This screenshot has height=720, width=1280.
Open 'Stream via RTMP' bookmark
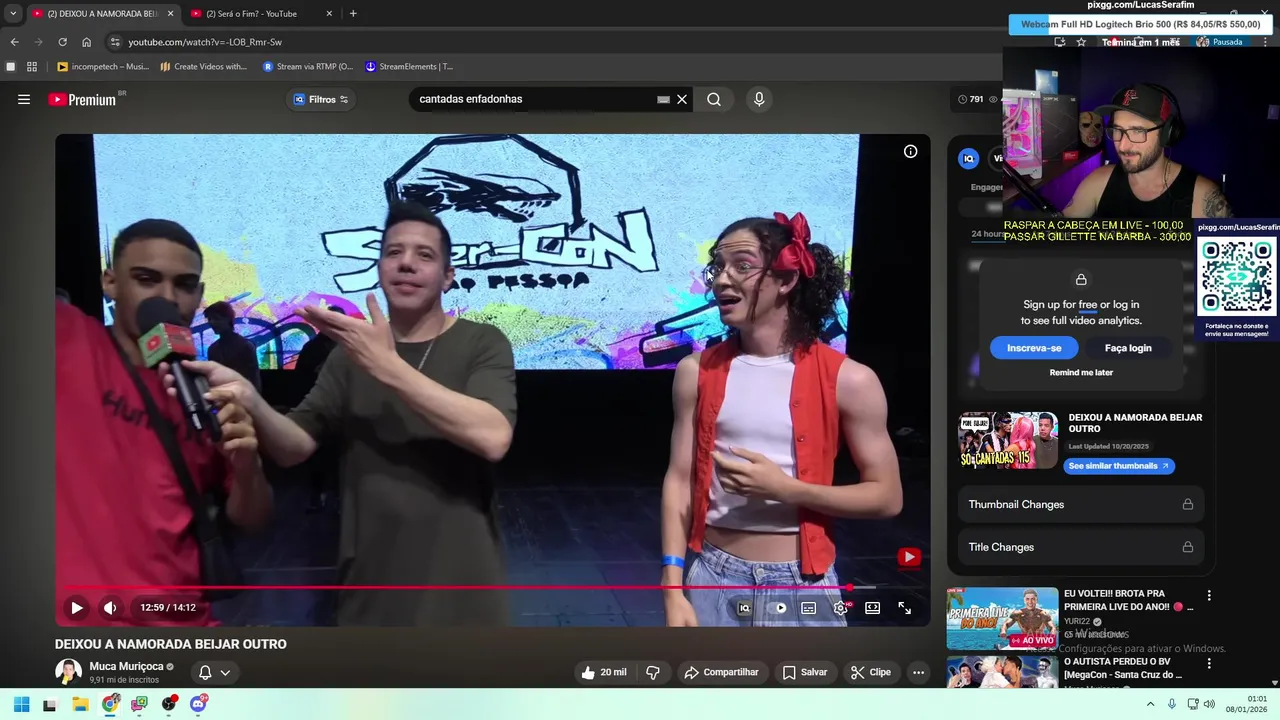tap(308, 67)
